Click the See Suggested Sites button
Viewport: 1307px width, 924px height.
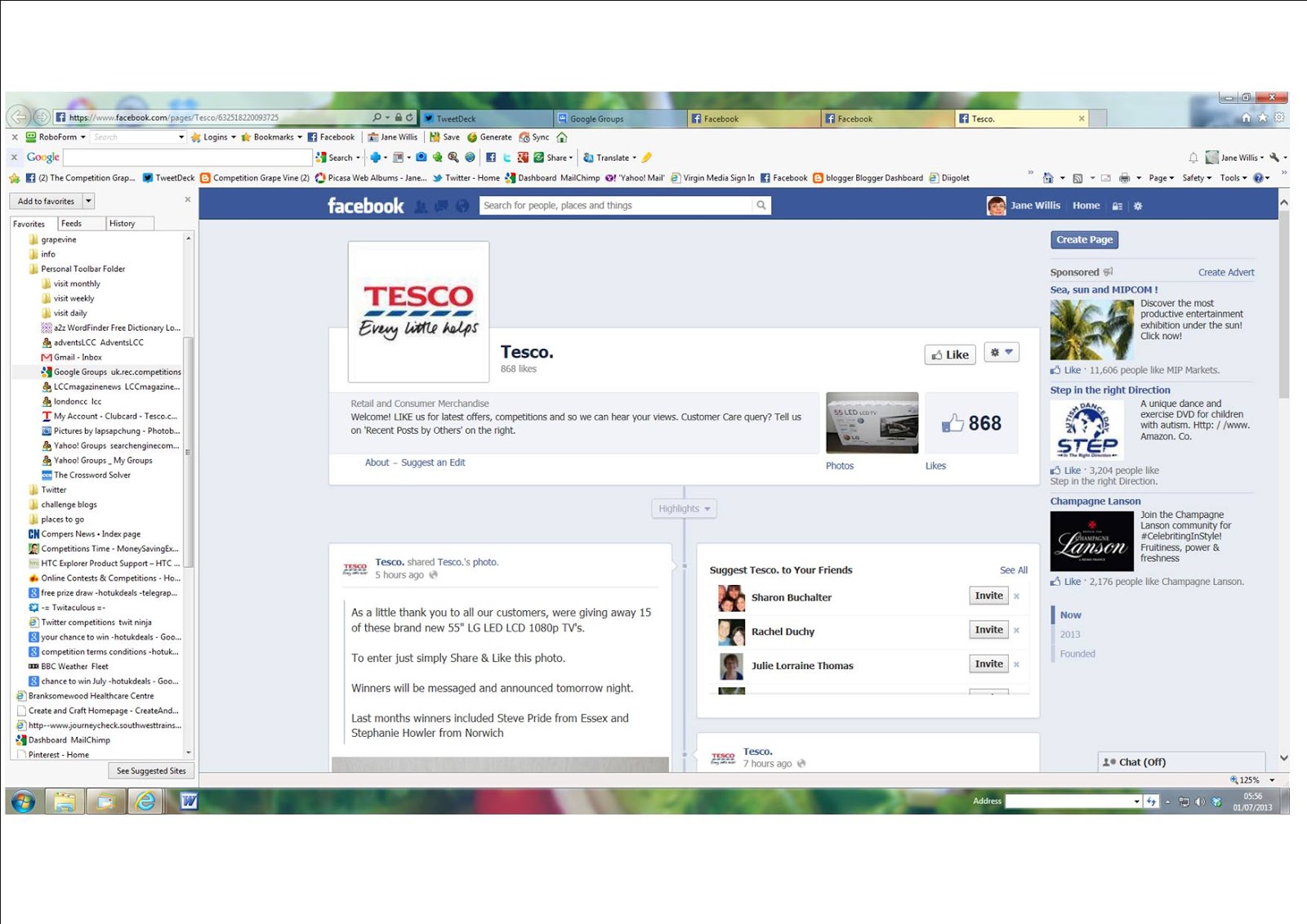tap(151, 770)
